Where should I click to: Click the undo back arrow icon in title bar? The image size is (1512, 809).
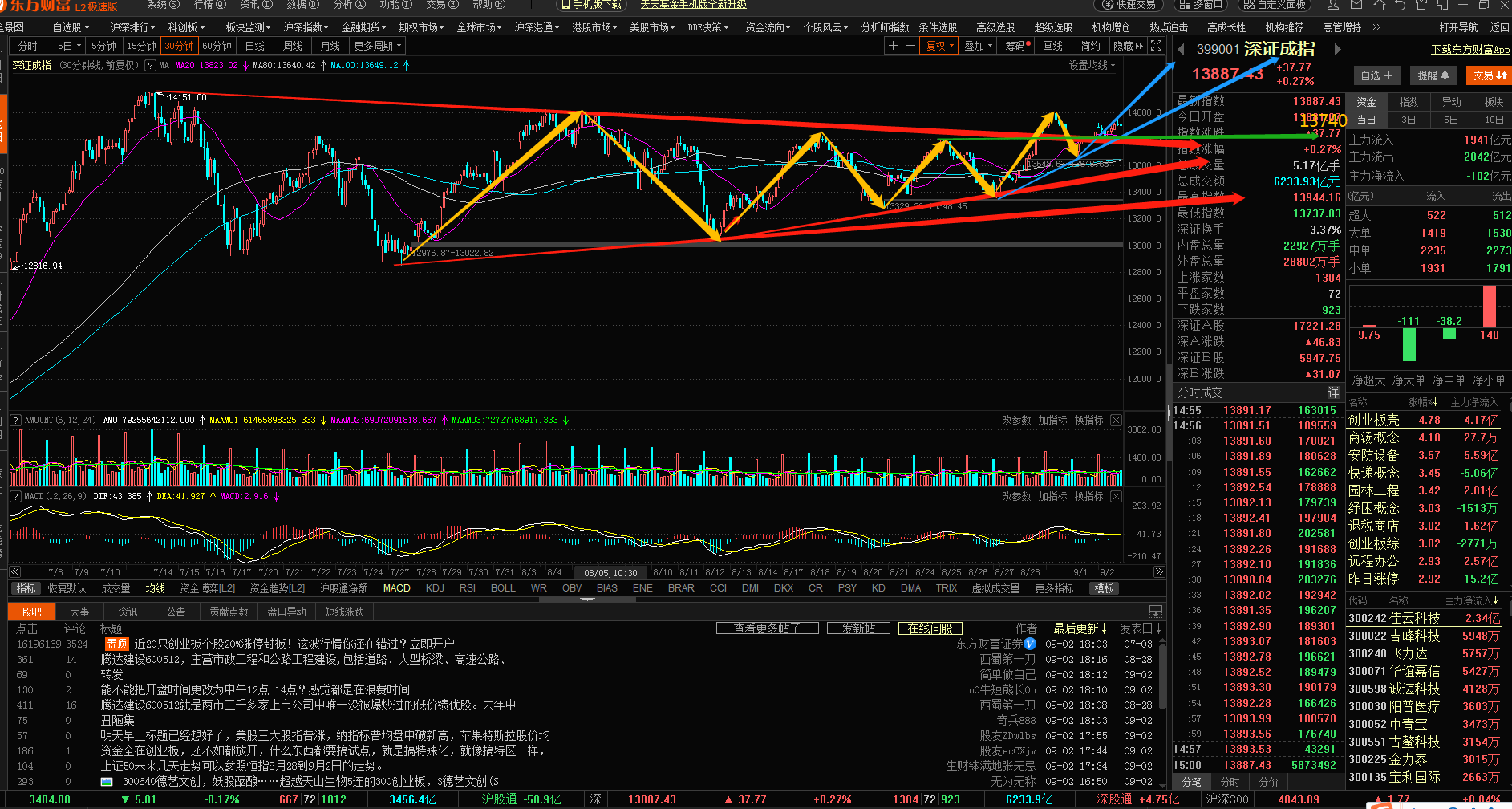(1401, 5)
